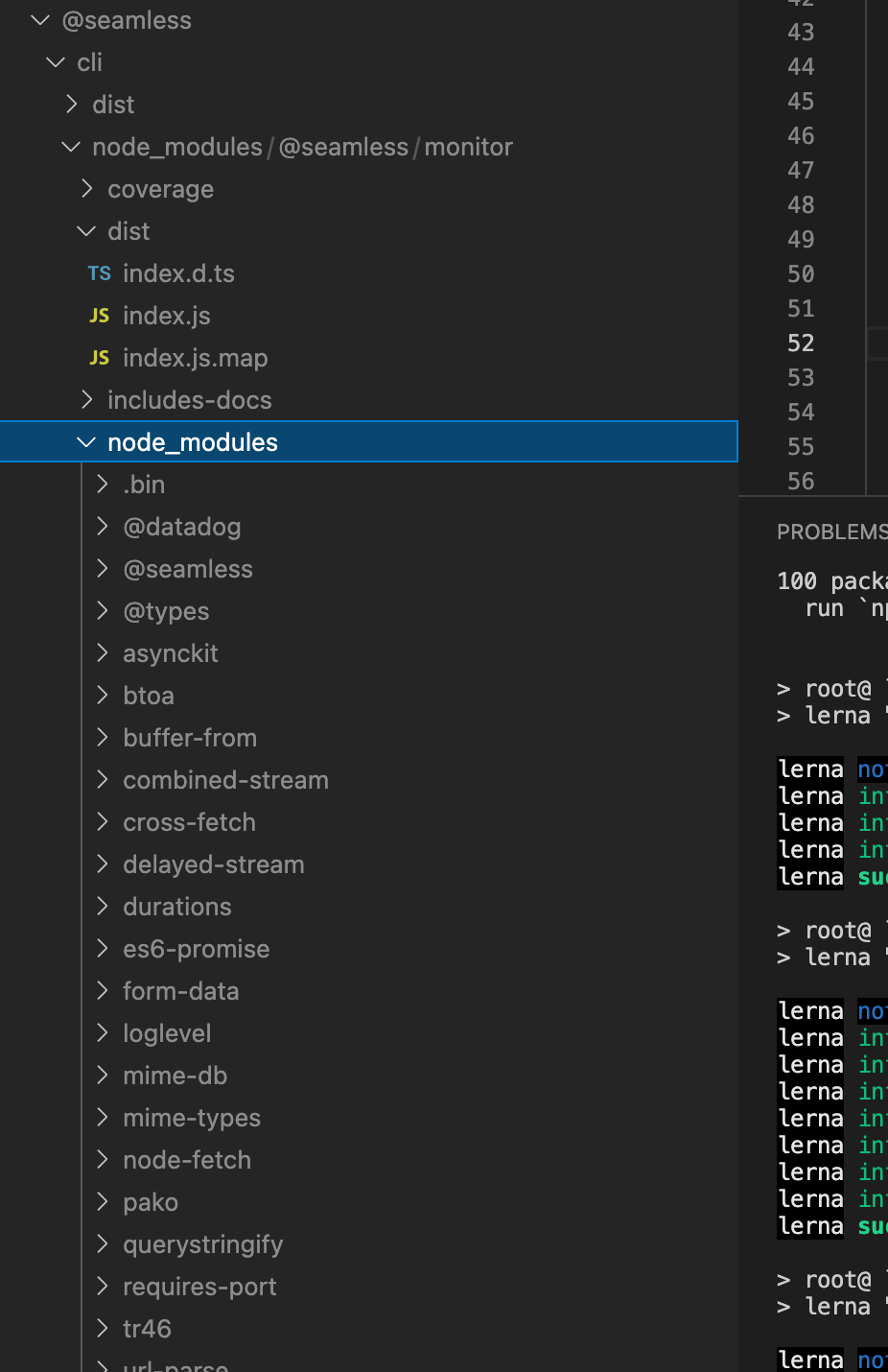Select the durations folder
Image resolution: width=888 pixels, height=1372 pixels.
177,907
